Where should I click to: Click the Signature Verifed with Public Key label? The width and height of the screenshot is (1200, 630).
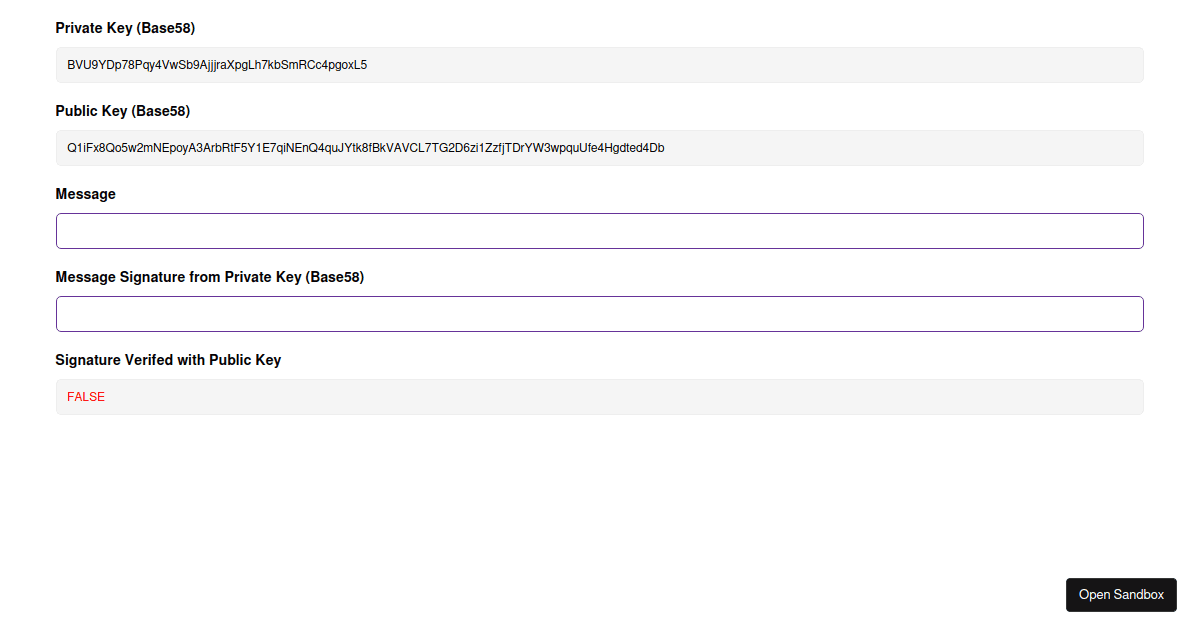tap(168, 360)
